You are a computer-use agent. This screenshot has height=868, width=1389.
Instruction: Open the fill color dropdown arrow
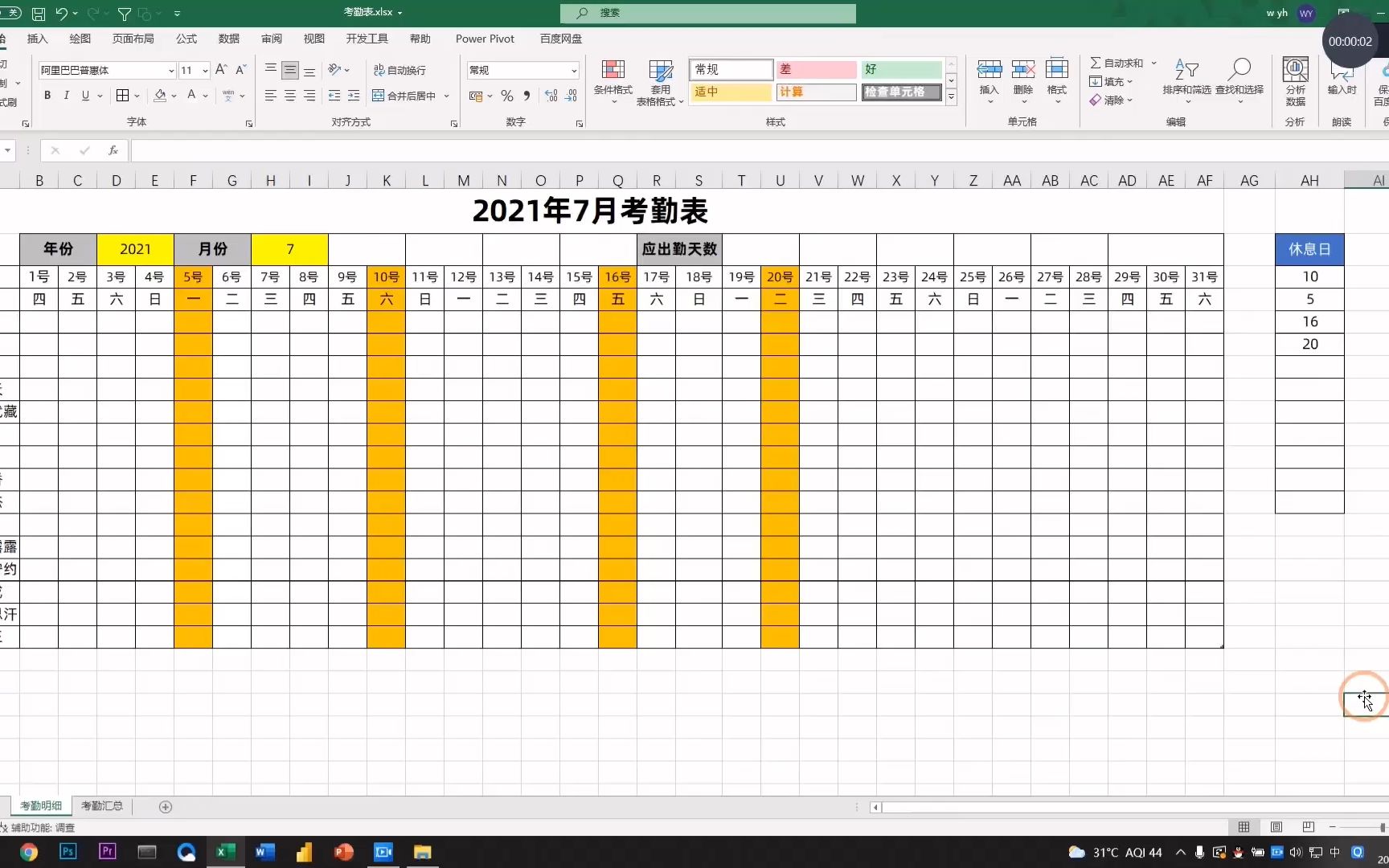174,96
